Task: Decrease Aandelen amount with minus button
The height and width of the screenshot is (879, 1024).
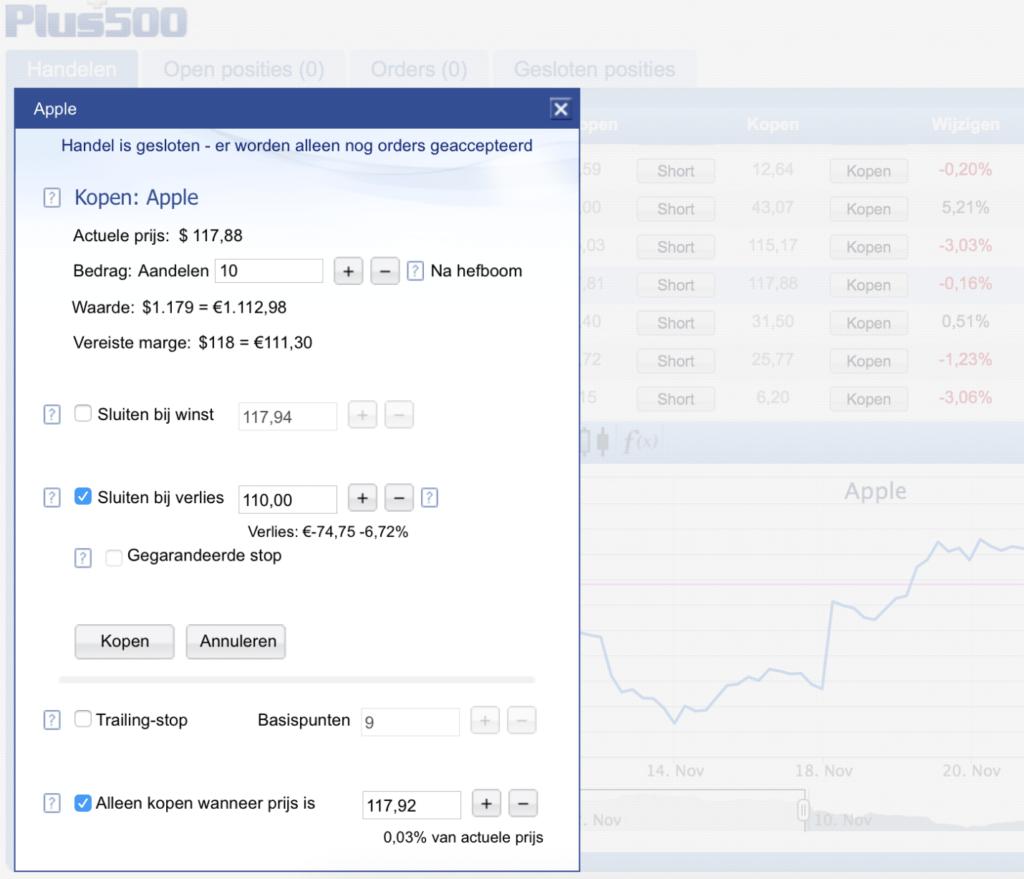Action: pyautogui.click(x=385, y=271)
